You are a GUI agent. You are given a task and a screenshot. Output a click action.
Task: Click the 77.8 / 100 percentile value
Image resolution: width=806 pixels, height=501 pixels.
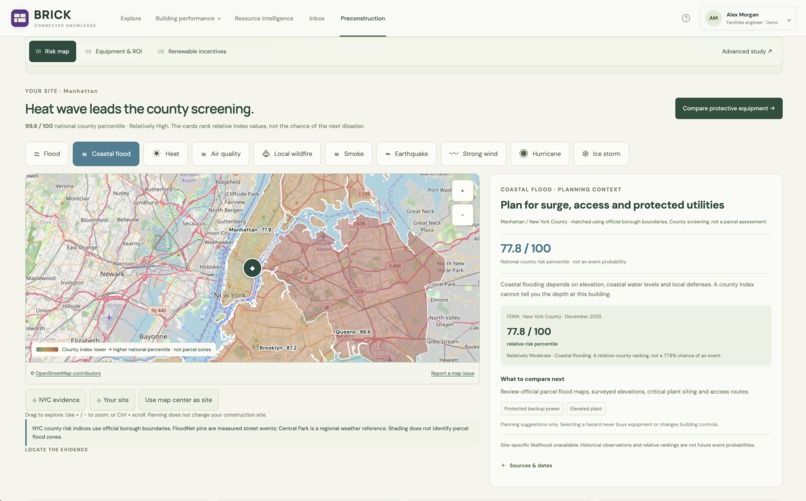[525, 248]
